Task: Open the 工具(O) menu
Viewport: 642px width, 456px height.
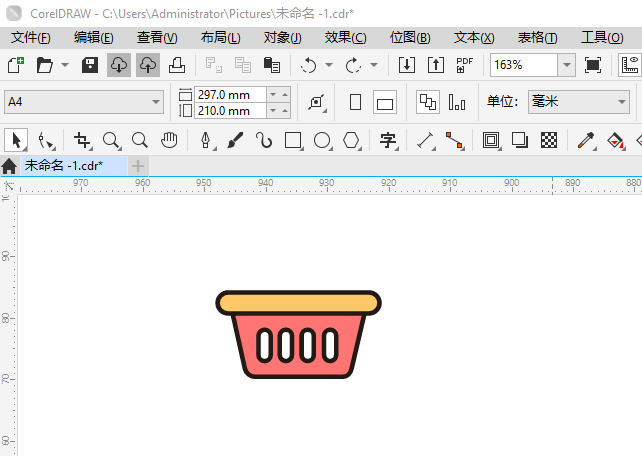Action: click(x=602, y=38)
